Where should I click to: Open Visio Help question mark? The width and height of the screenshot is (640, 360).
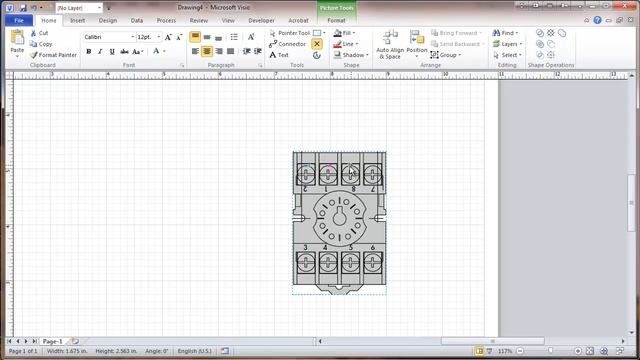pyautogui.click(x=597, y=20)
